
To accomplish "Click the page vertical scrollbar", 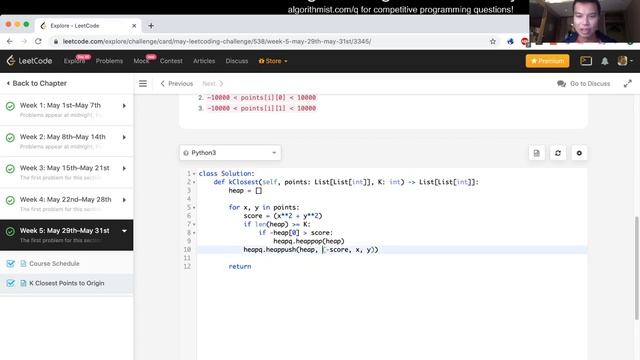I will pyautogui.click(x=636, y=268).
